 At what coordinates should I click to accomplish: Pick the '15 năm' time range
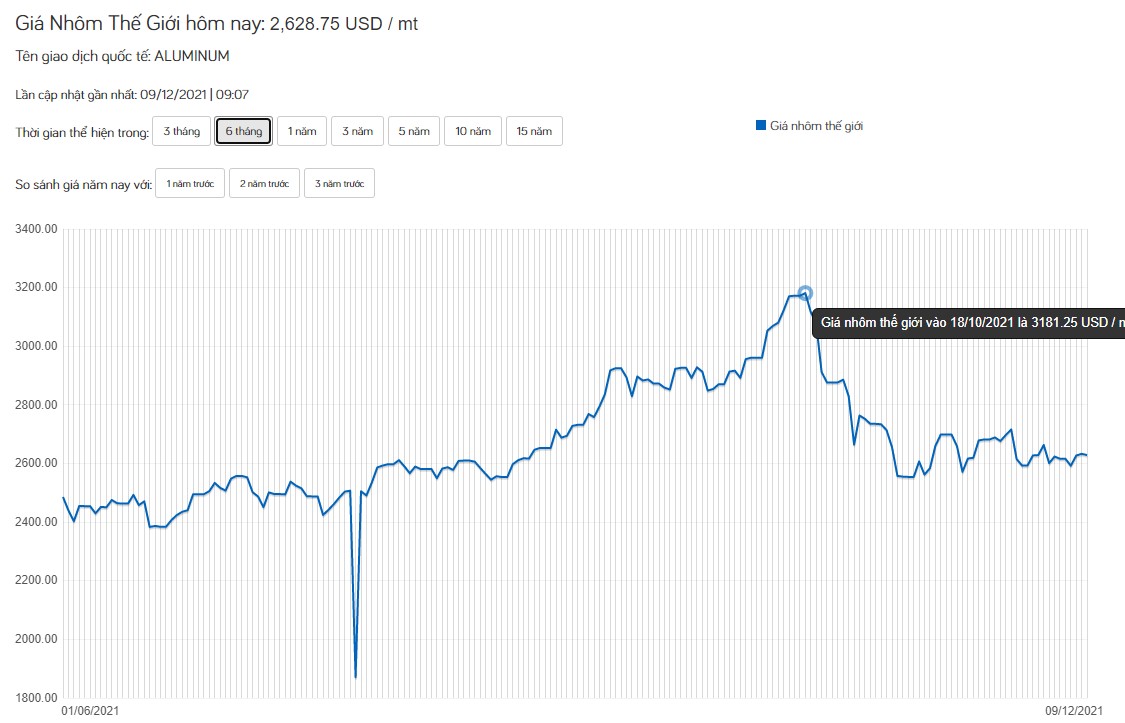coord(534,132)
